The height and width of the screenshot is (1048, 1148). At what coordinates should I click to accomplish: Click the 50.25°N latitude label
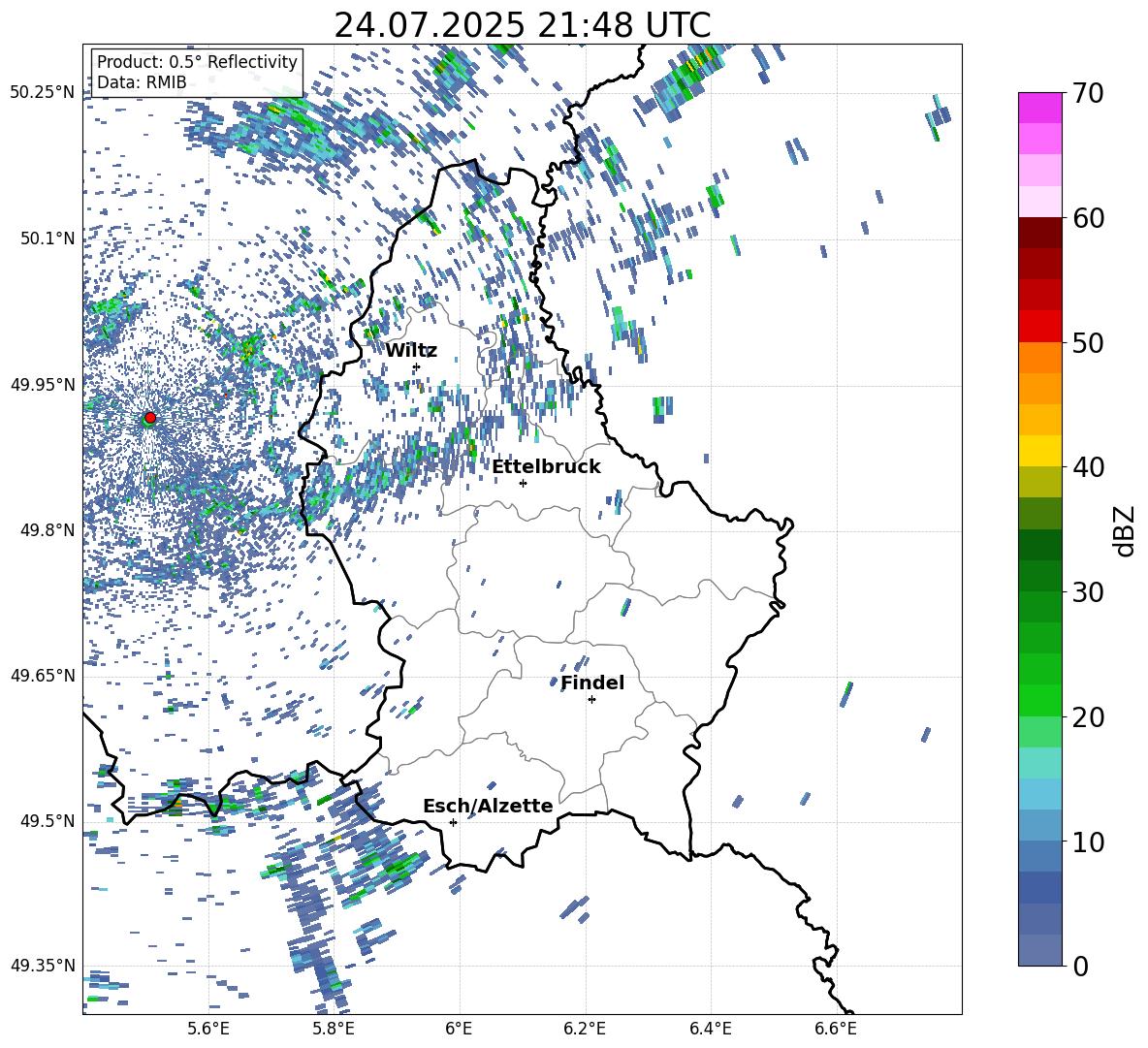tap(43, 93)
